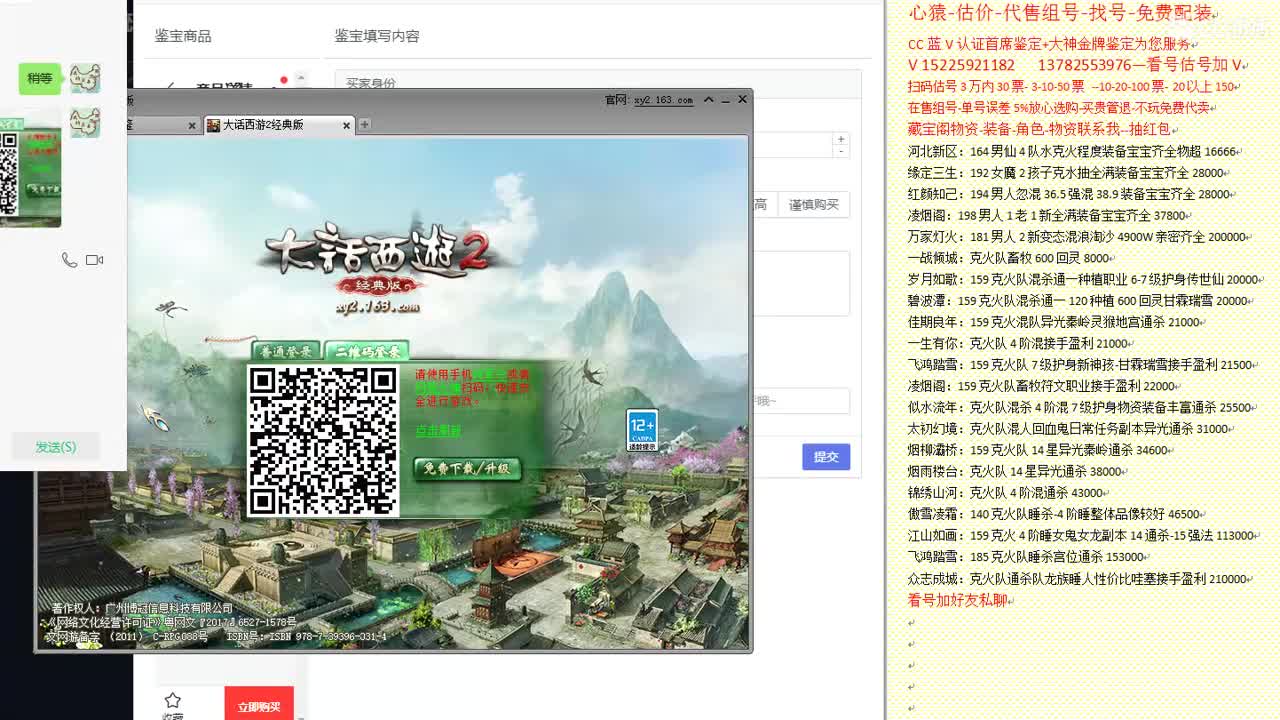Click 发送(S) to send chat message
The width and height of the screenshot is (1280, 720).
pyautogui.click(x=56, y=447)
